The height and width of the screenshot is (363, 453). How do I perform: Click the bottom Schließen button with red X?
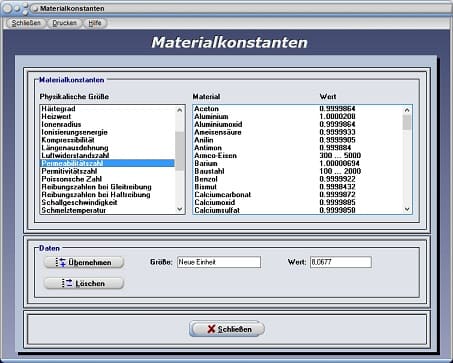click(227, 329)
